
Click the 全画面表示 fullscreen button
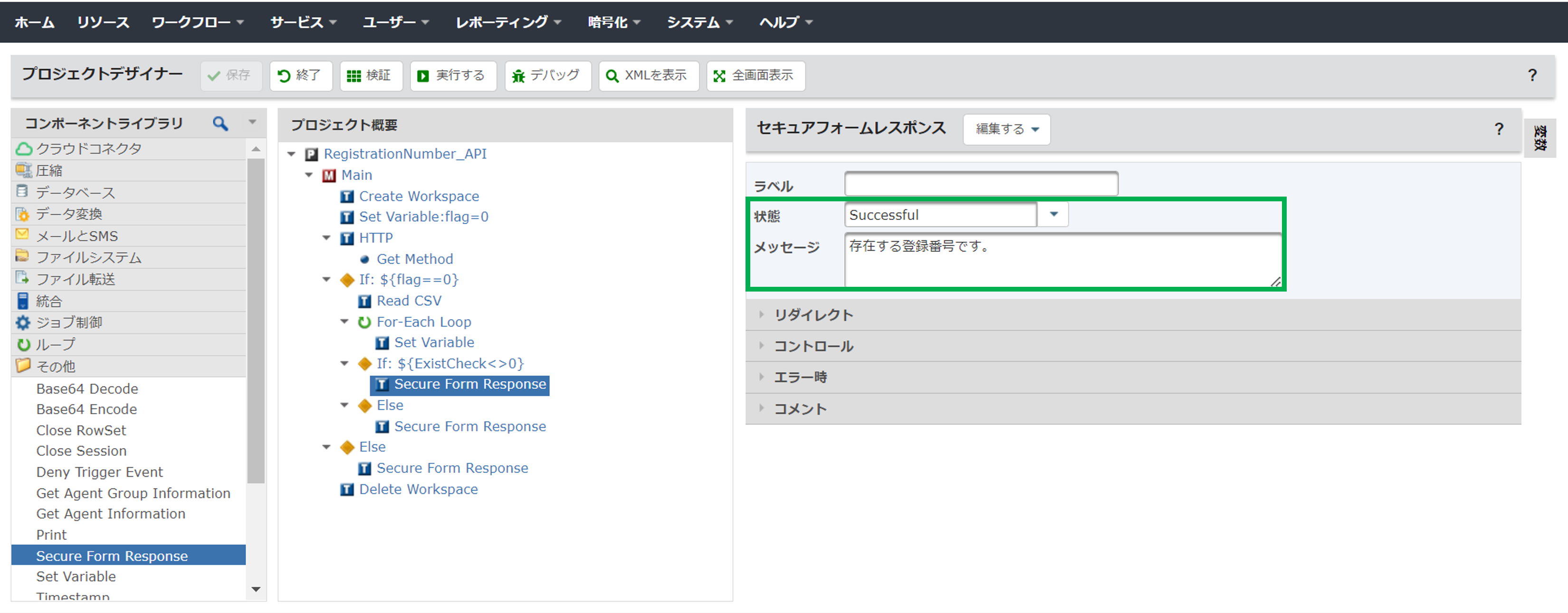[x=755, y=75]
